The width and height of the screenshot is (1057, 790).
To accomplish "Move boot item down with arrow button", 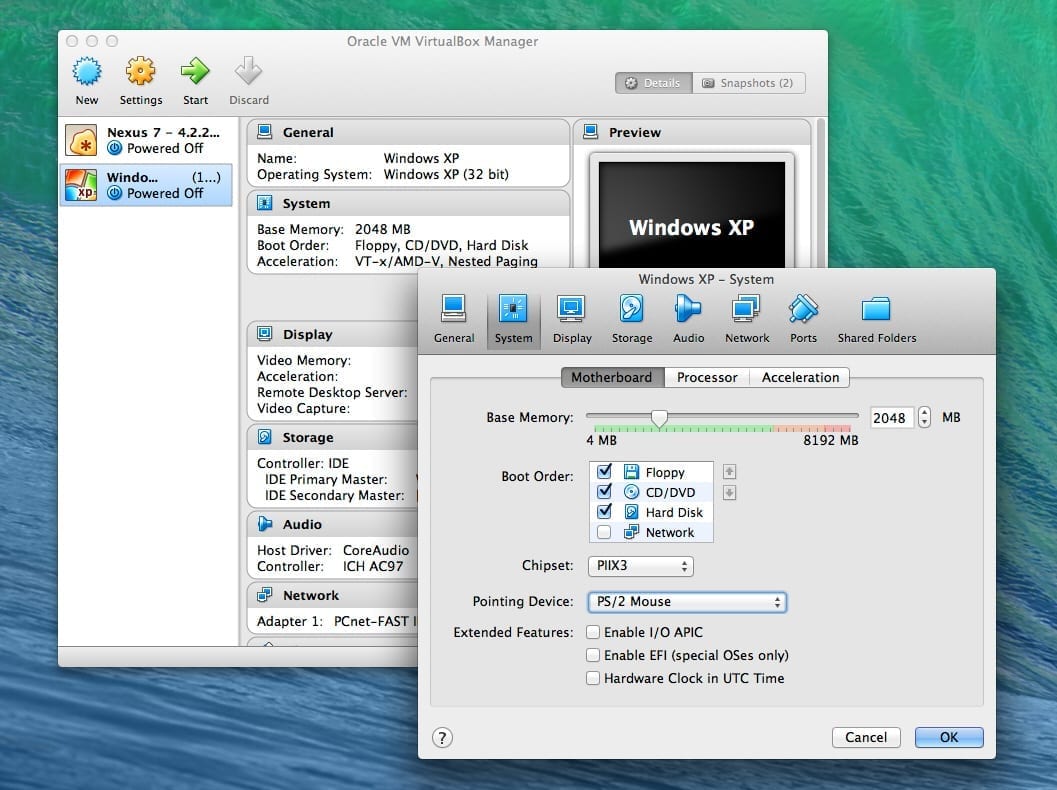I will pyautogui.click(x=729, y=493).
